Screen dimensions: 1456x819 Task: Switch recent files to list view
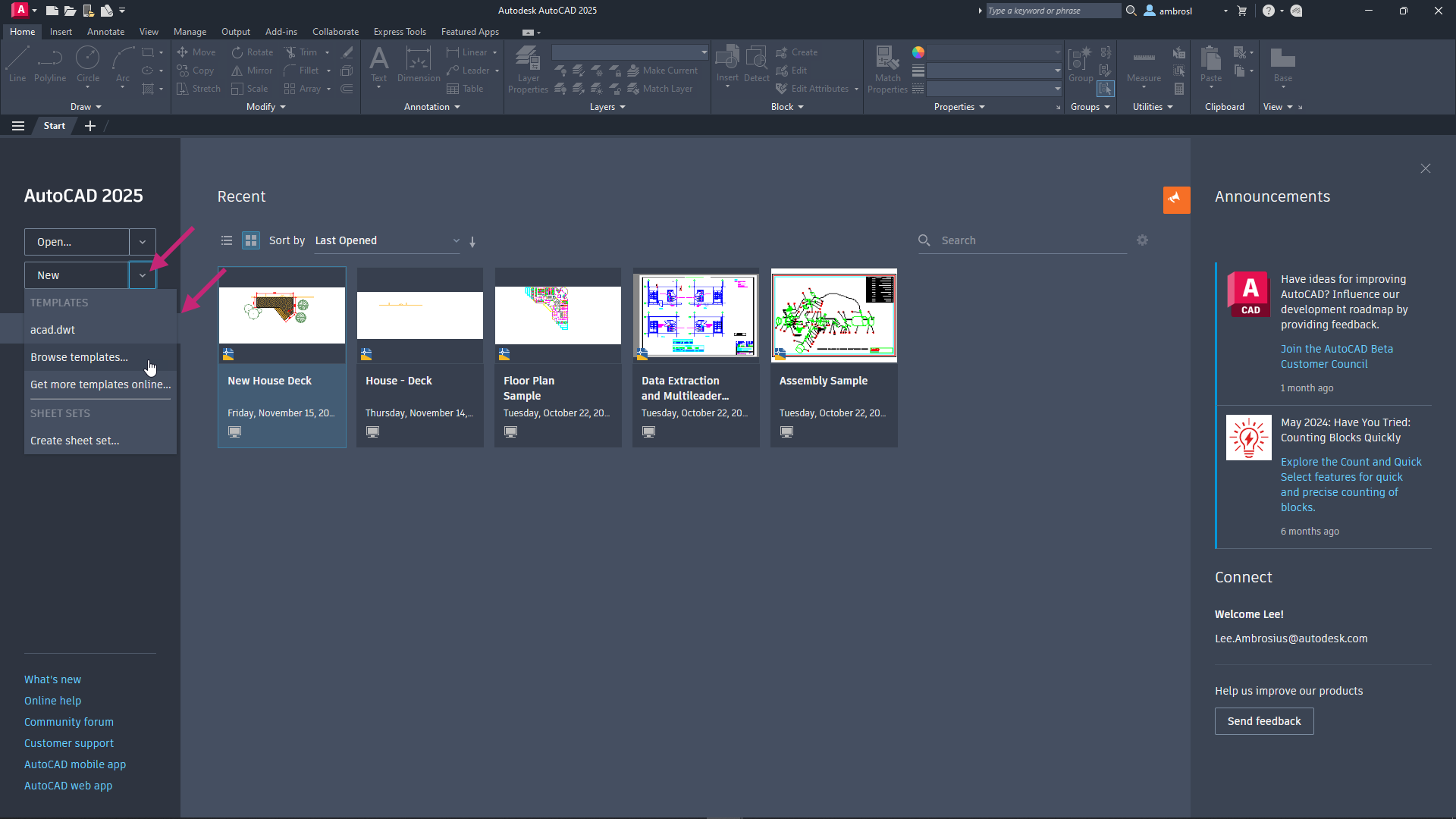pyautogui.click(x=226, y=240)
